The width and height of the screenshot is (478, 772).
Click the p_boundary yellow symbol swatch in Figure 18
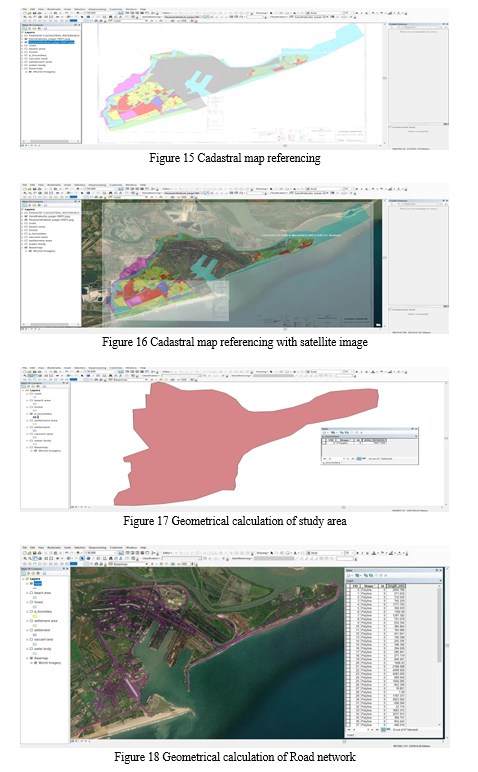click(x=34, y=616)
